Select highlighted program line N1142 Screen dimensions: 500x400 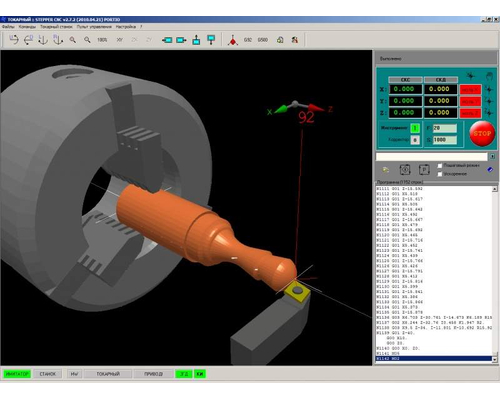[x=434, y=359]
